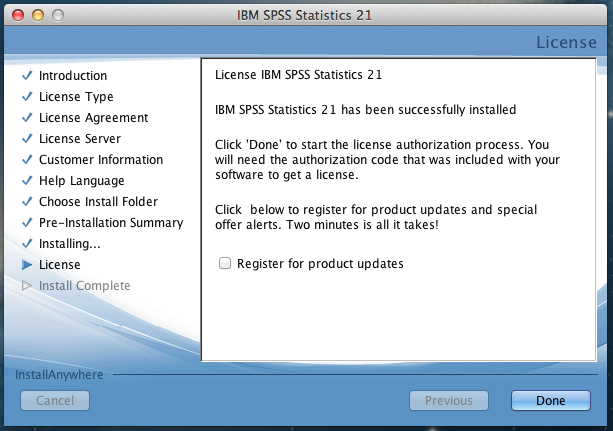Click the checkmark icon beside Introduction
The width and height of the screenshot is (613, 431).
click(x=27, y=76)
